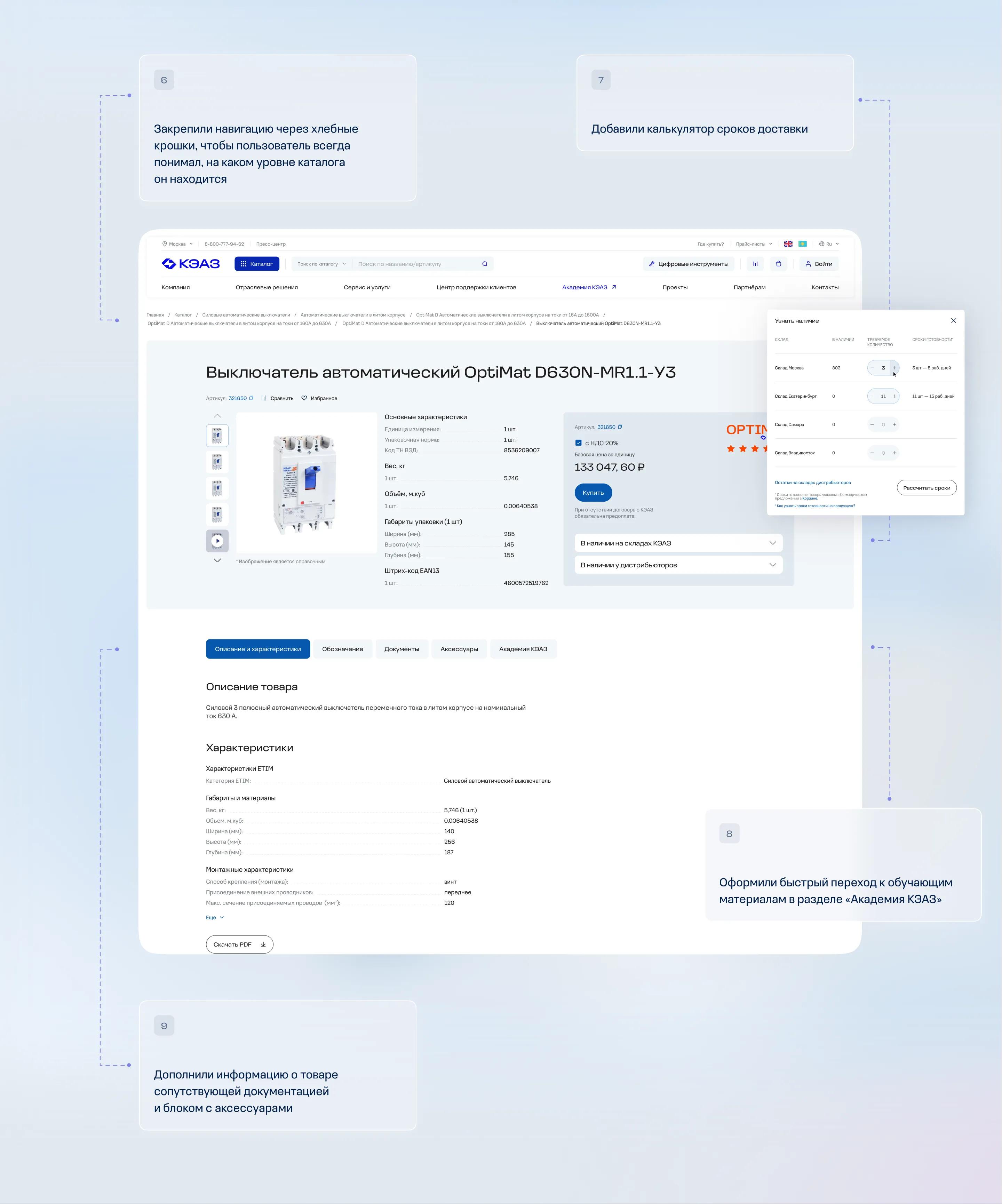
Task: Click the Скачать PDF button
Action: (x=239, y=944)
